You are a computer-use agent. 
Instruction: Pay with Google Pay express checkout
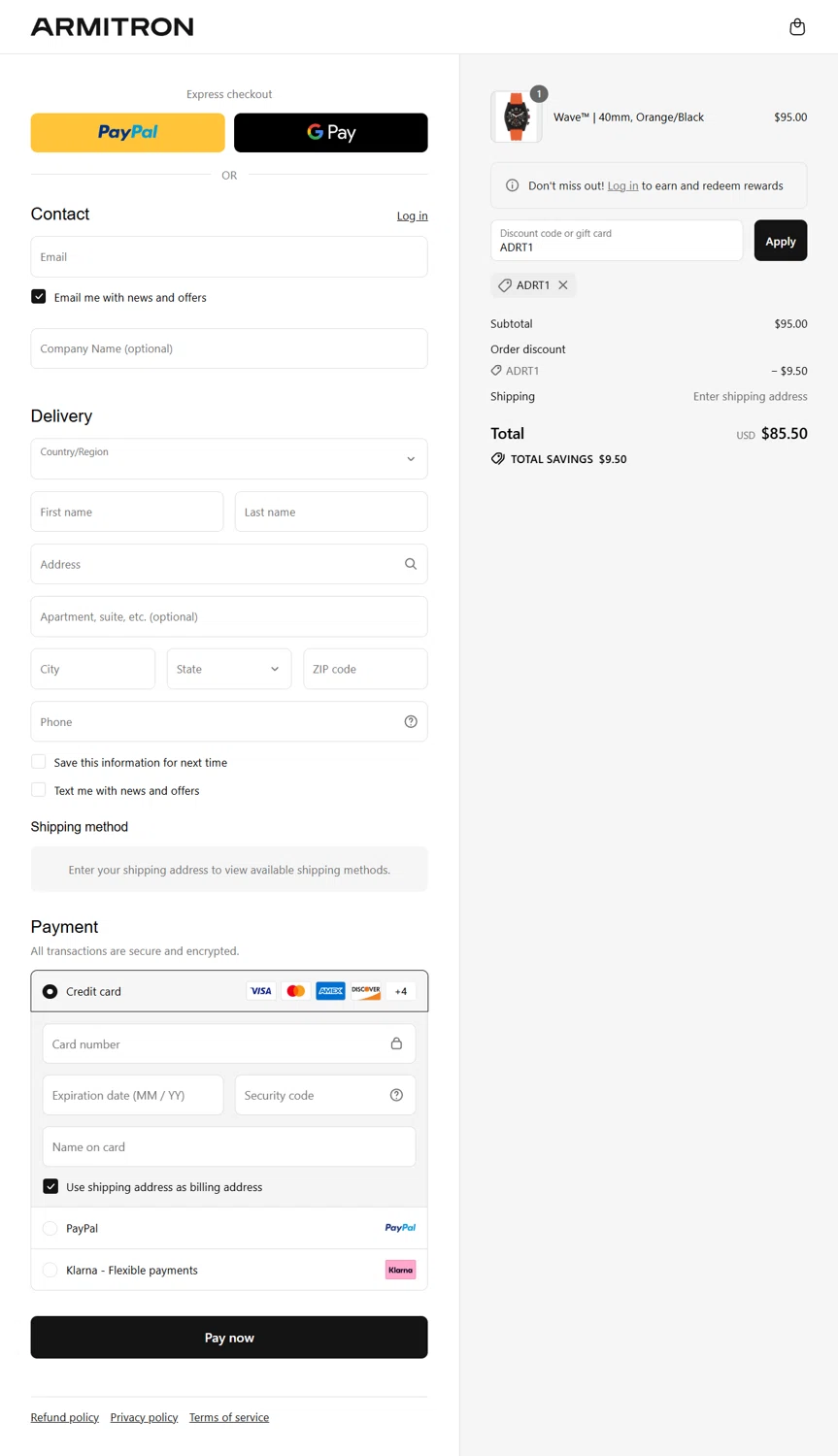(x=331, y=133)
